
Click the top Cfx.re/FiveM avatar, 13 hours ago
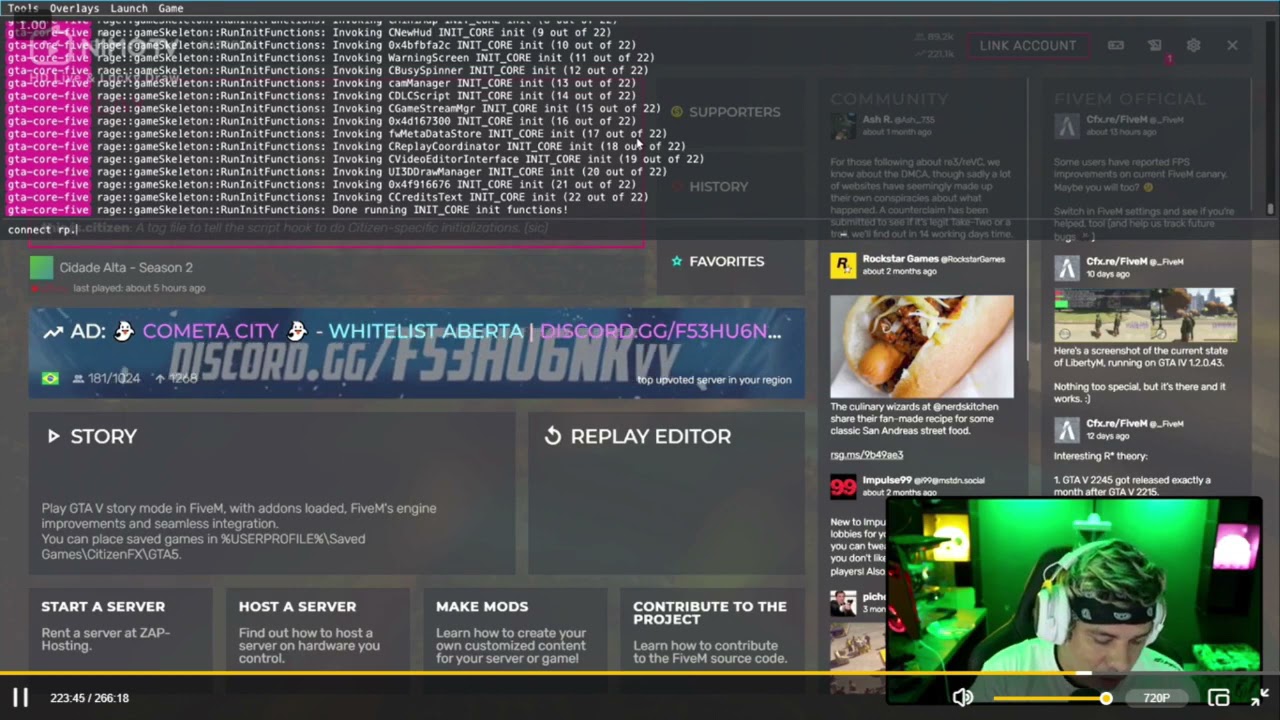click(x=1068, y=126)
